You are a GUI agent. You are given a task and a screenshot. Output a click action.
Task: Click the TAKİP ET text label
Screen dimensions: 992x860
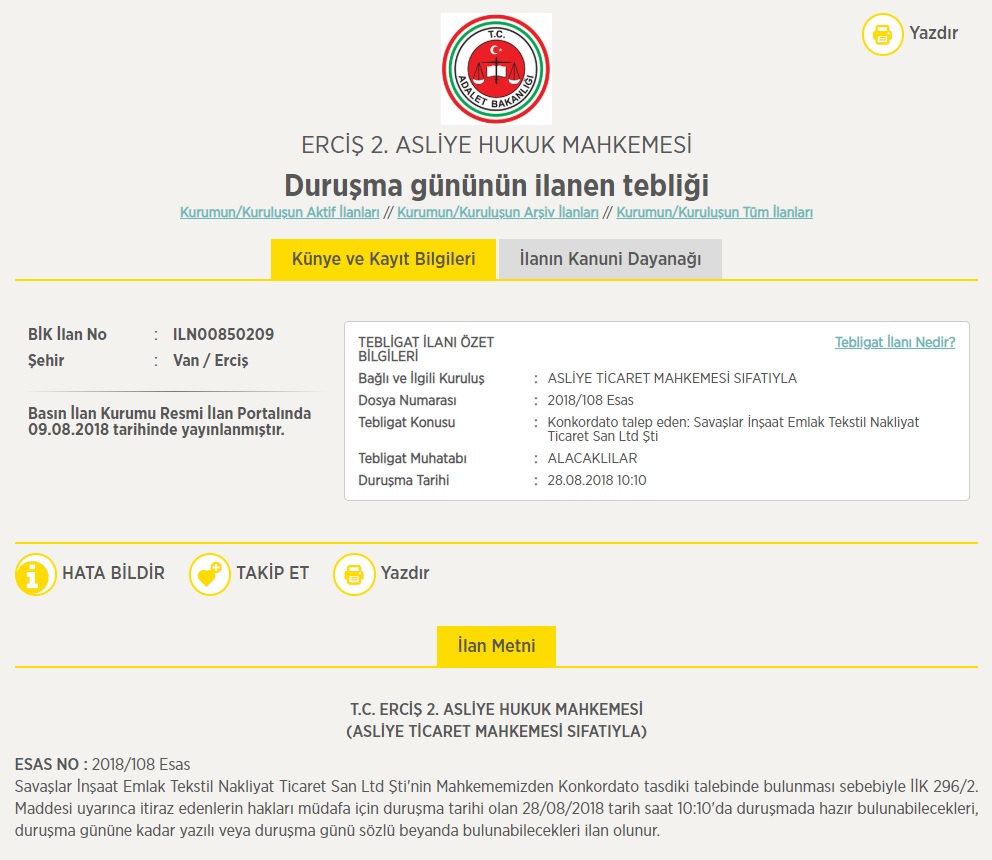click(x=272, y=574)
